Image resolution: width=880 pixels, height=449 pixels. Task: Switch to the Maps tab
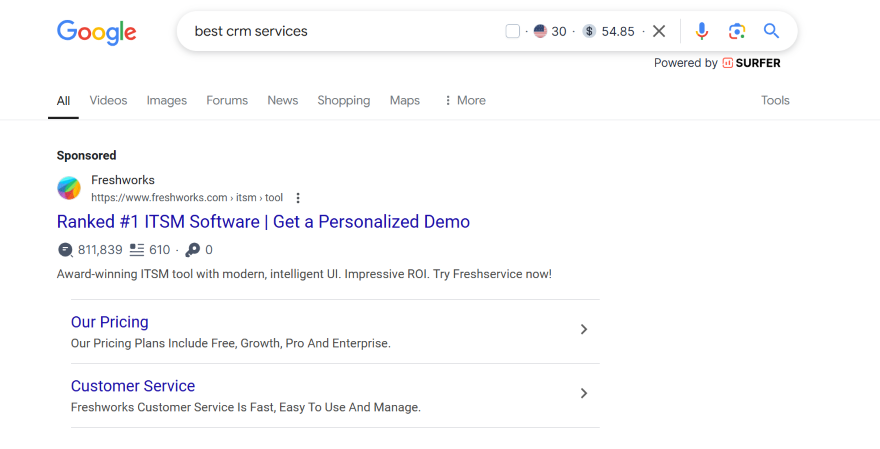405,100
